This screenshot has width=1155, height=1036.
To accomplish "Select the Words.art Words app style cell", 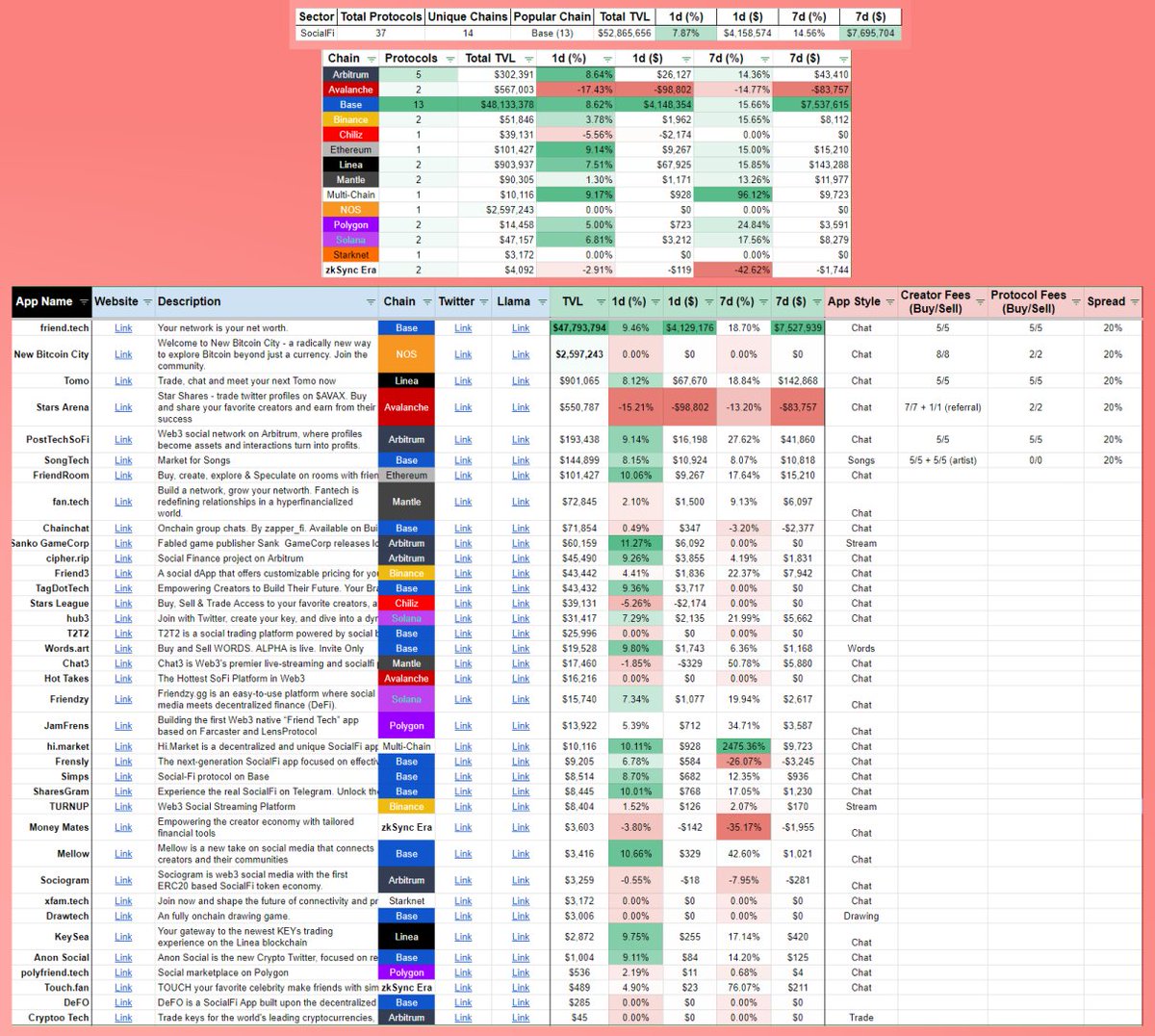I will tap(861, 649).
